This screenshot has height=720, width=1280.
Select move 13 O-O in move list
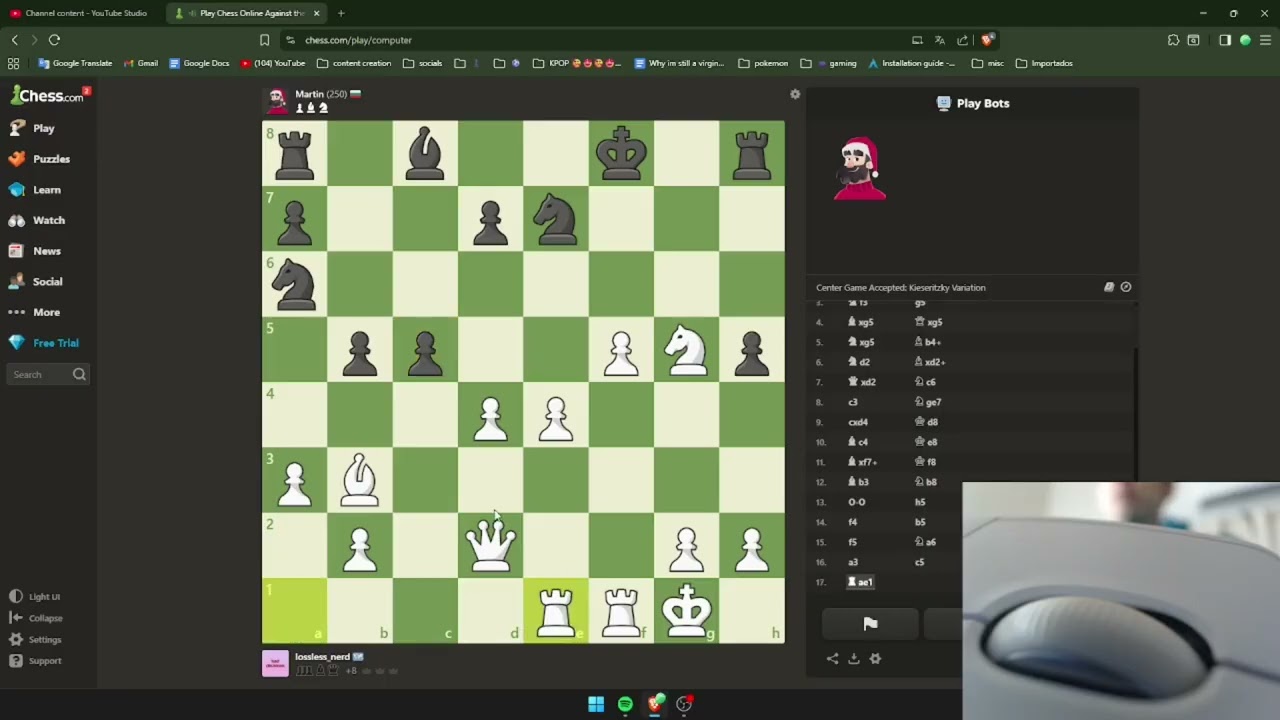[x=856, y=502]
